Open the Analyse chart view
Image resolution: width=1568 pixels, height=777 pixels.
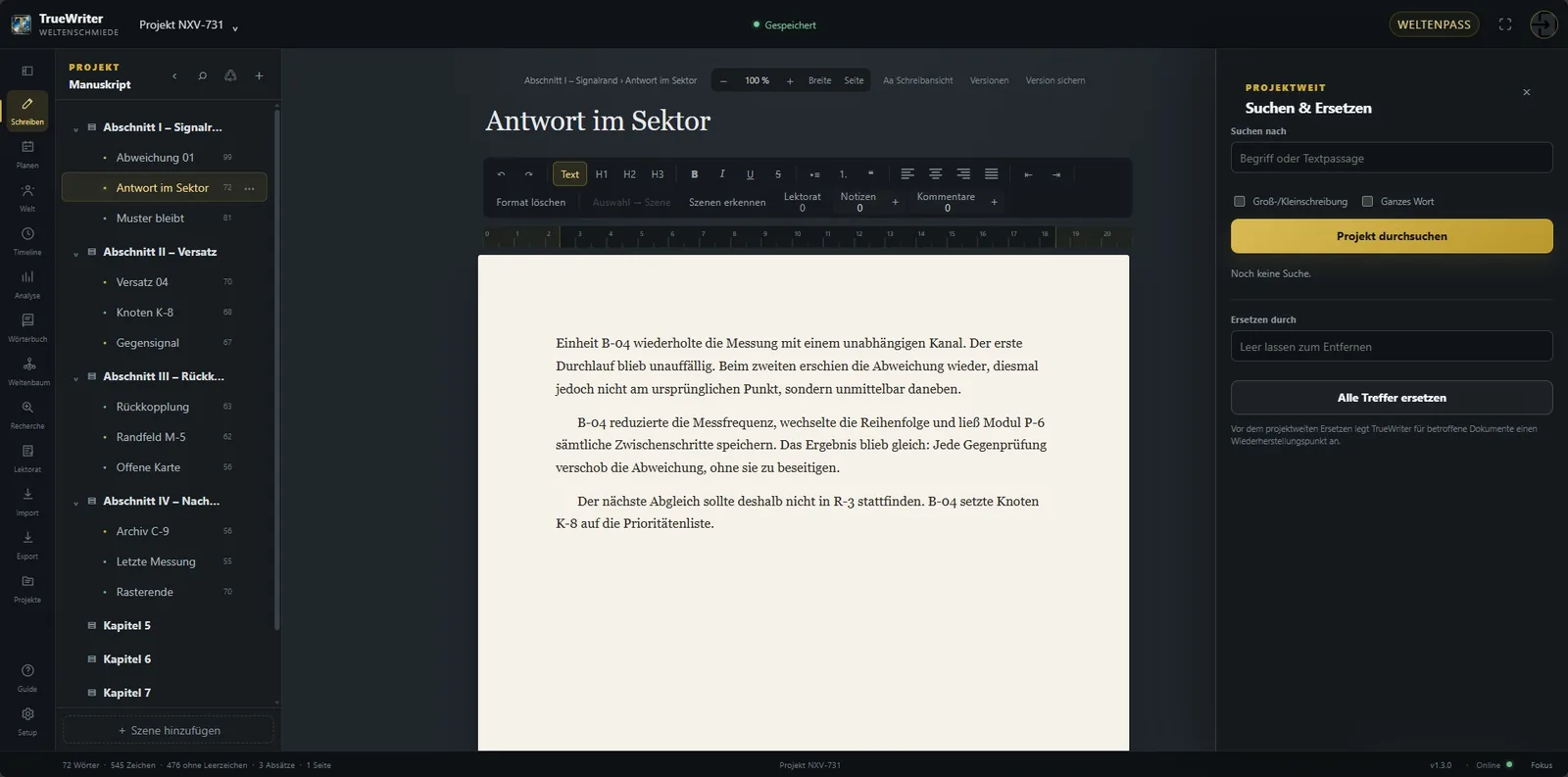pyautogui.click(x=27, y=284)
